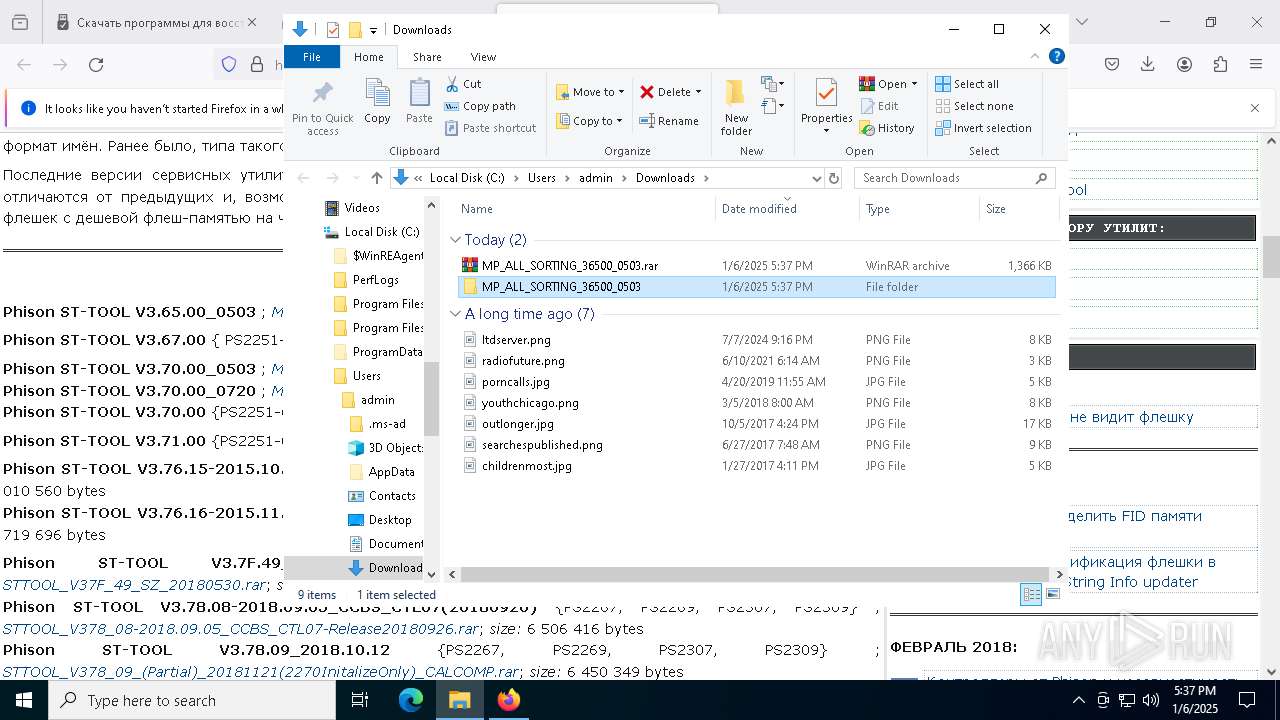Click the Size column header
Viewport: 1280px width, 720px height.
point(1018,209)
